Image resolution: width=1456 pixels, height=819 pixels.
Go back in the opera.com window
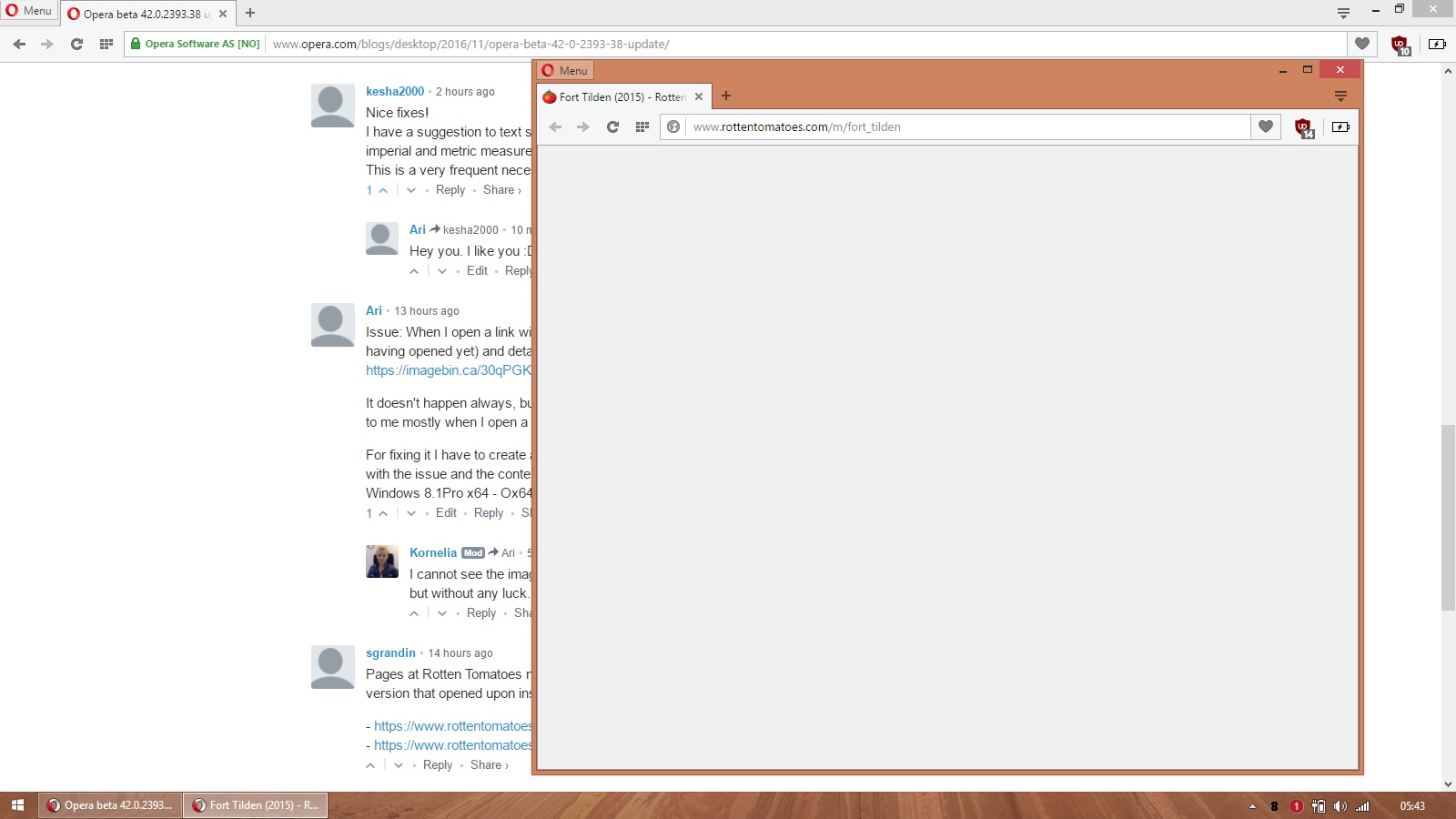(x=19, y=44)
